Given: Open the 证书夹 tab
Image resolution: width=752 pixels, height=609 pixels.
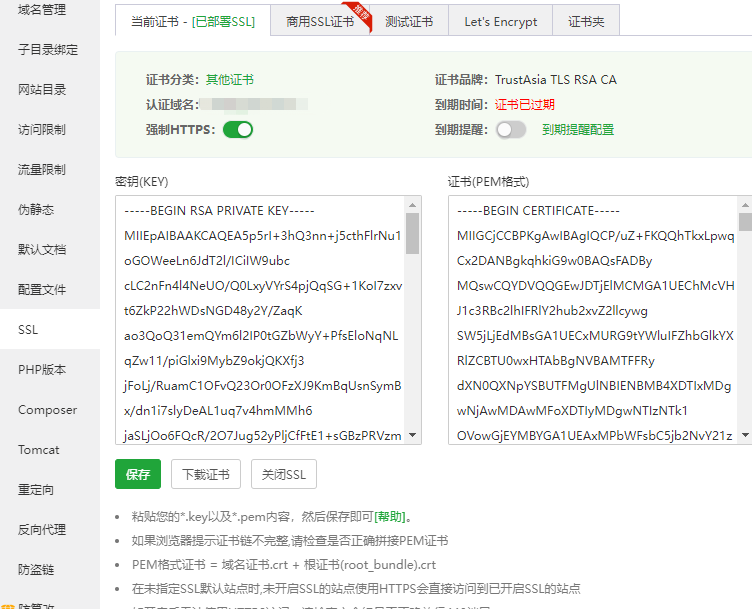Looking at the screenshot, I should point(586,22).
